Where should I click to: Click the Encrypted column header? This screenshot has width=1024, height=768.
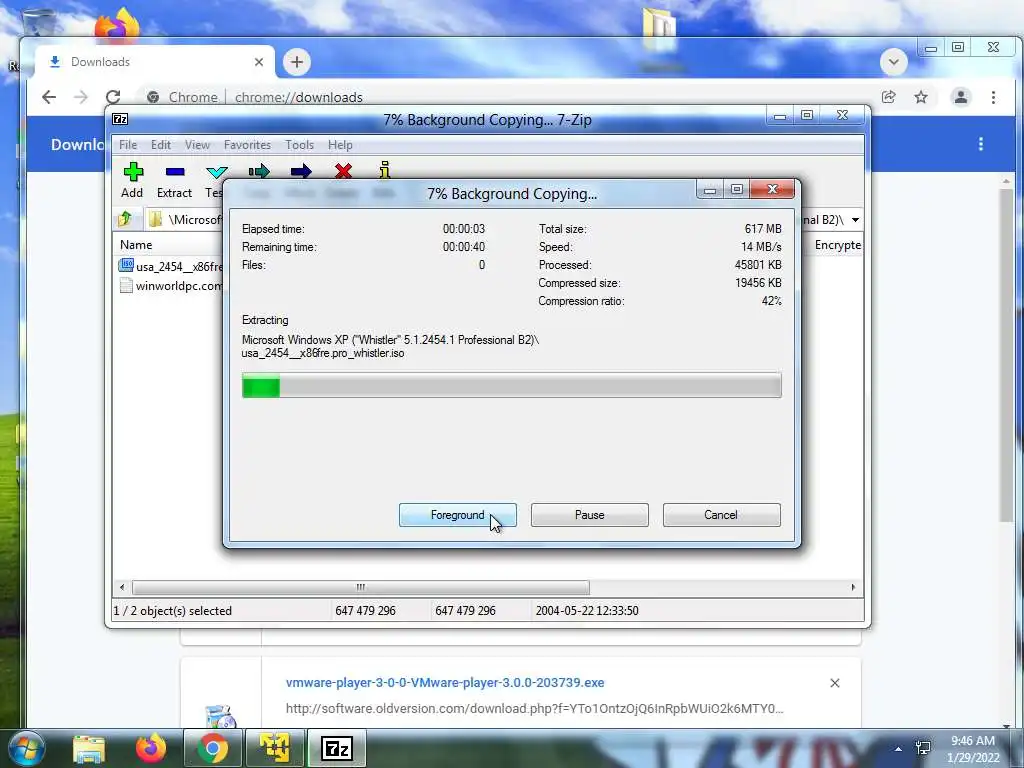[838, 245]
